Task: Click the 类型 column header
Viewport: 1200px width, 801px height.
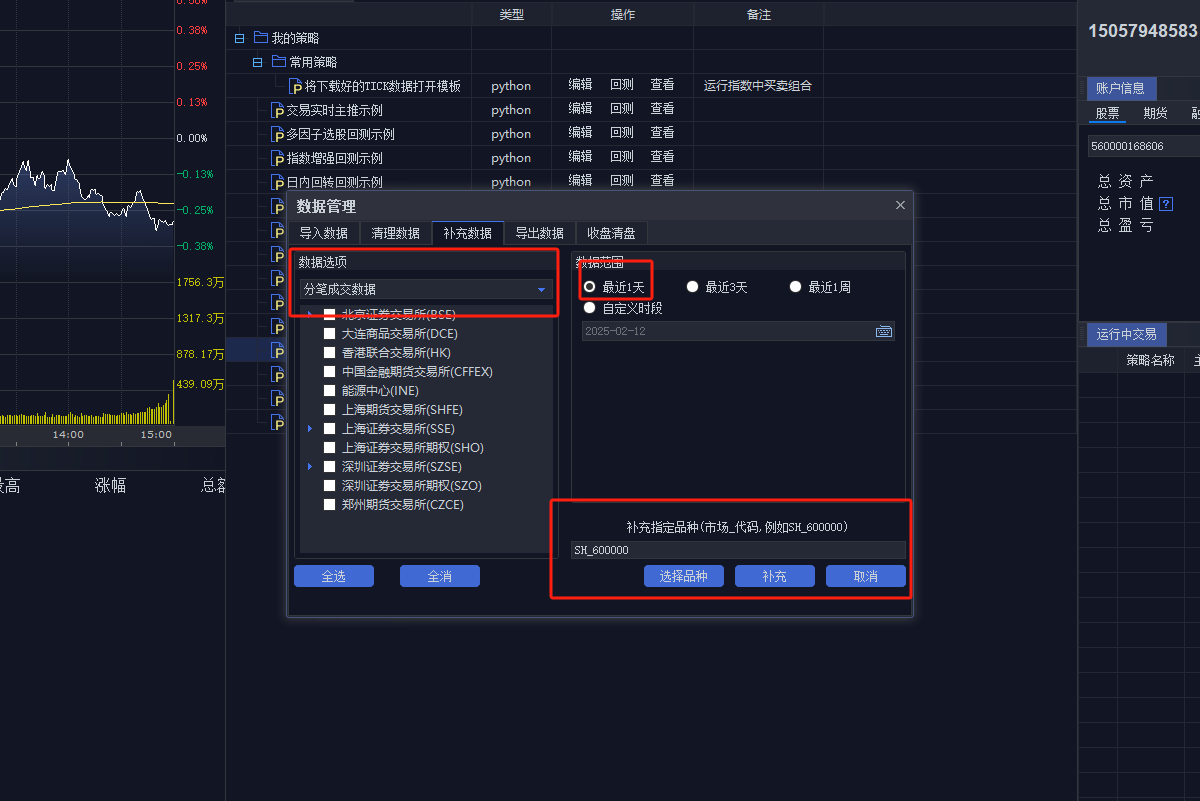Action: click(511, 14)
